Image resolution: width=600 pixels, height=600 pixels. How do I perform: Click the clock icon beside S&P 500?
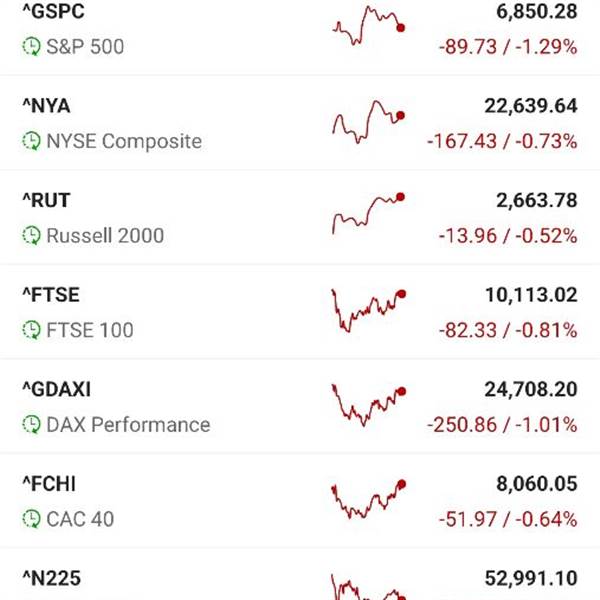[31, 47]
